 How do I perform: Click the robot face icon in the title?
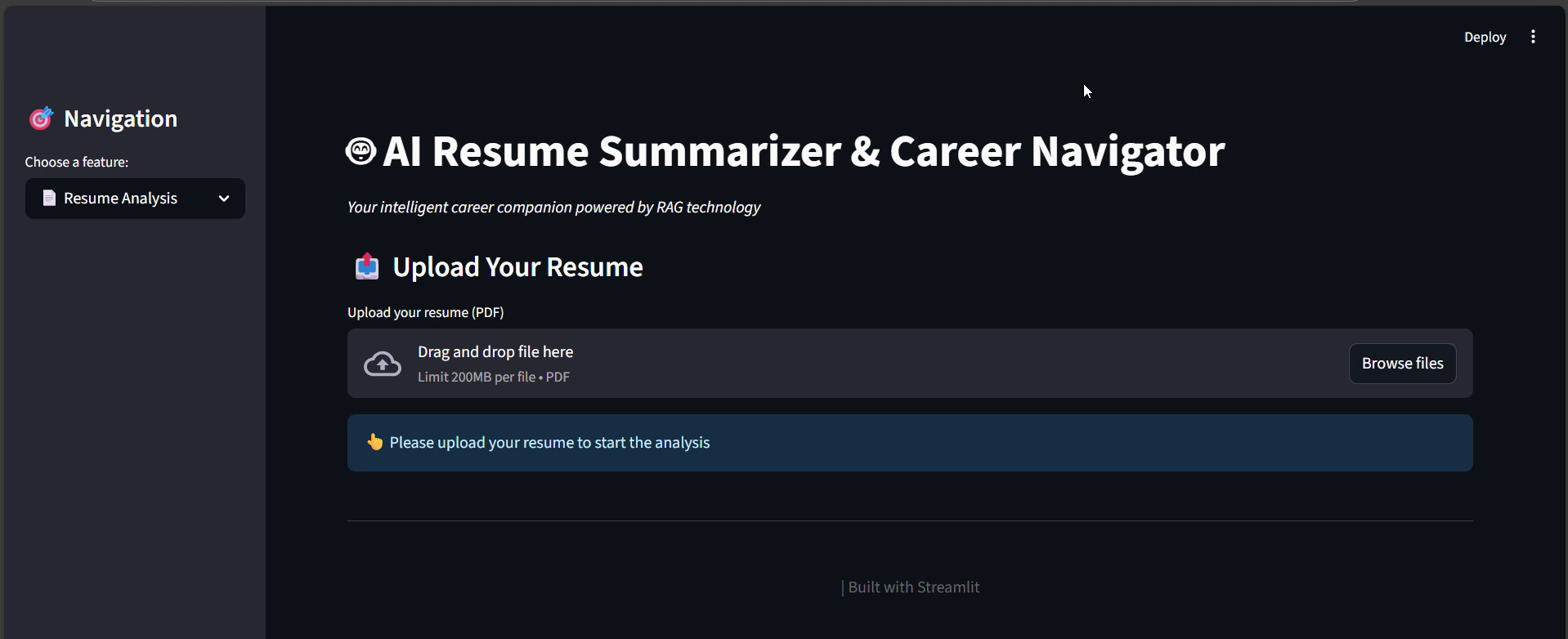pos(361,151)
